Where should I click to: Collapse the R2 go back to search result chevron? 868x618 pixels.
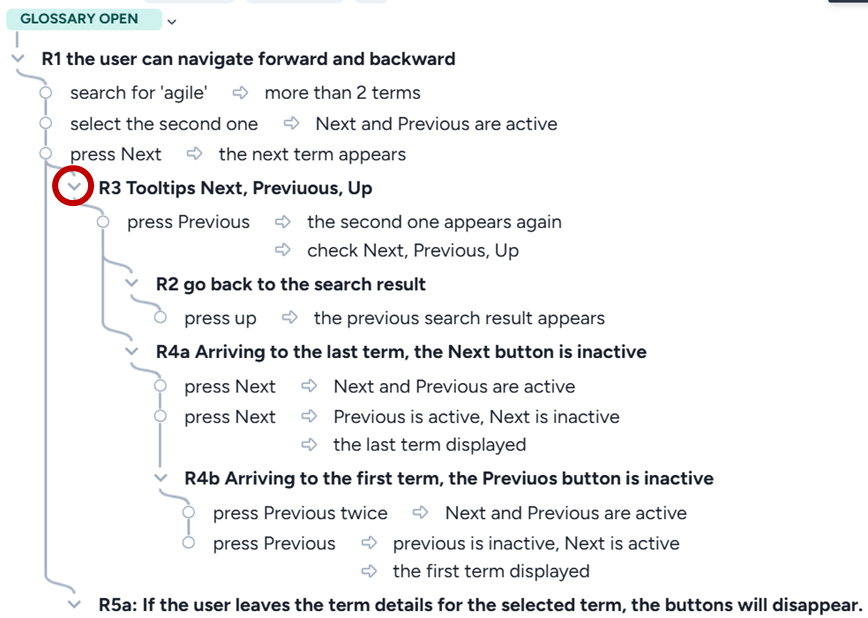tap(132, 285)
